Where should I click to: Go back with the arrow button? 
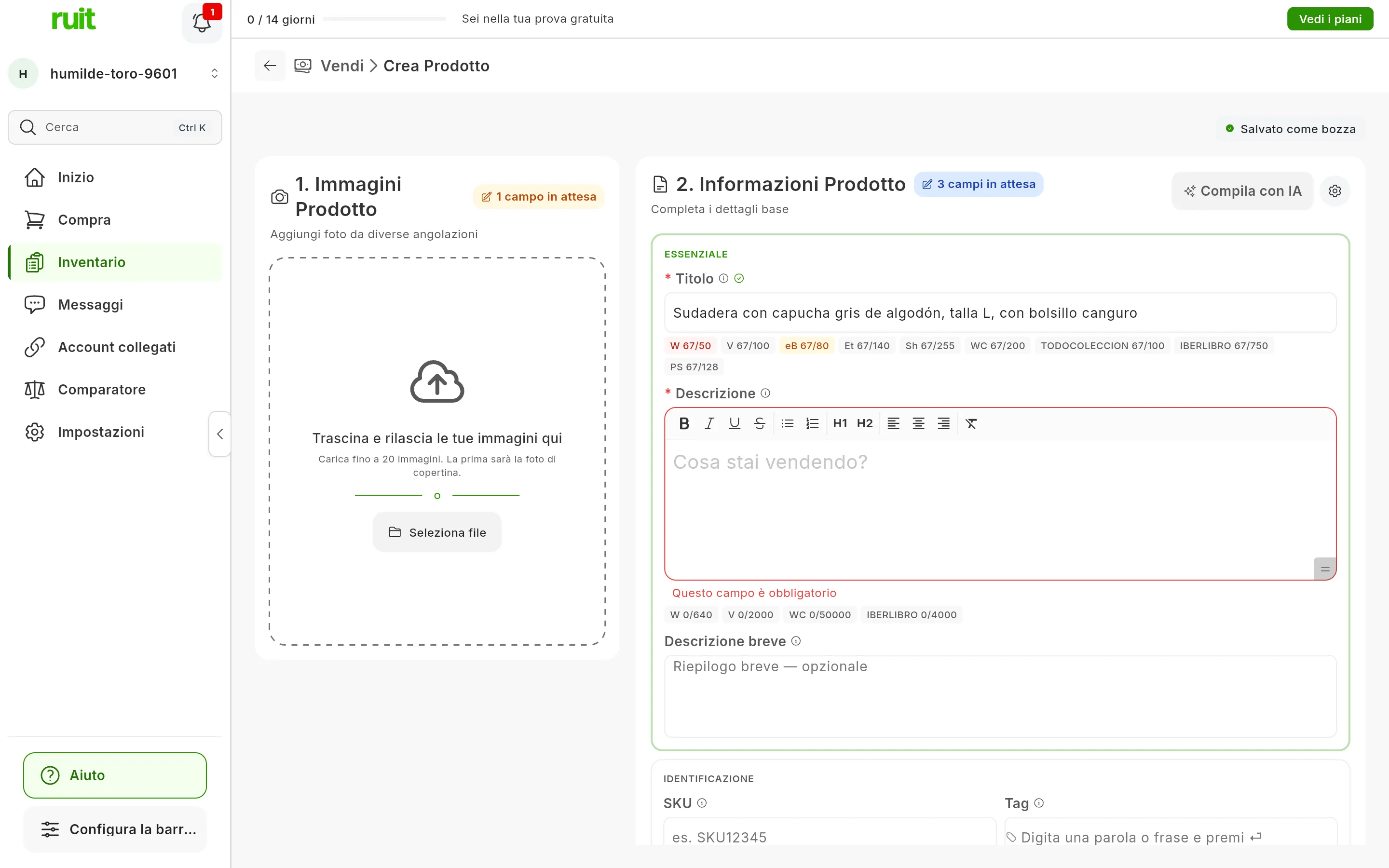tap(270, 66)
